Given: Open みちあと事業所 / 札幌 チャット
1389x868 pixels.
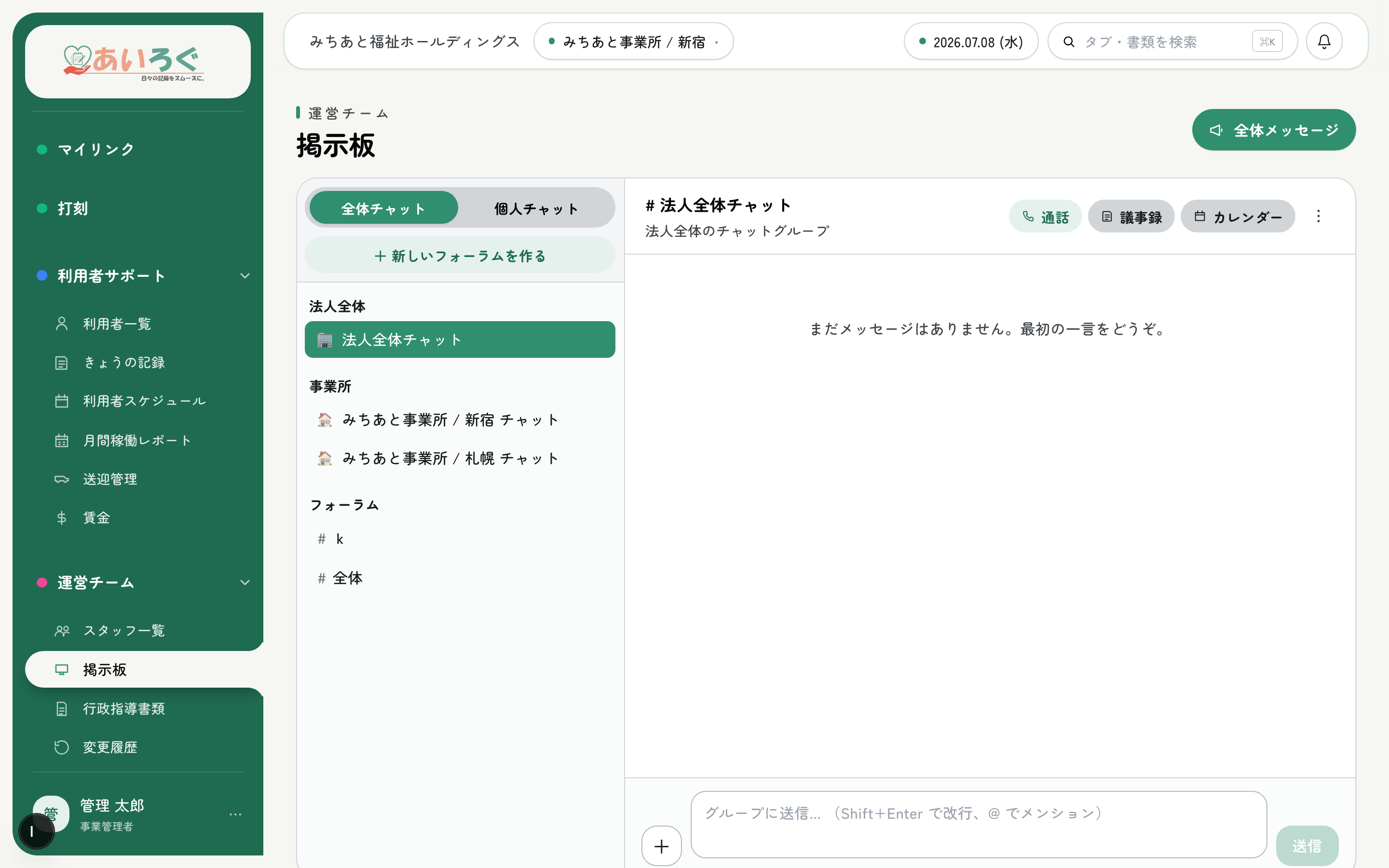Looking at the screenshot, I should [460, 458].
